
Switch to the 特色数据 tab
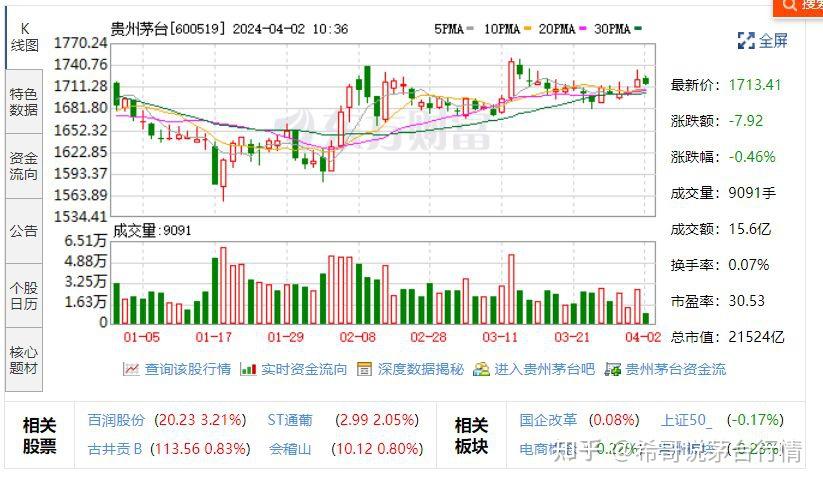tap(24, 102)
